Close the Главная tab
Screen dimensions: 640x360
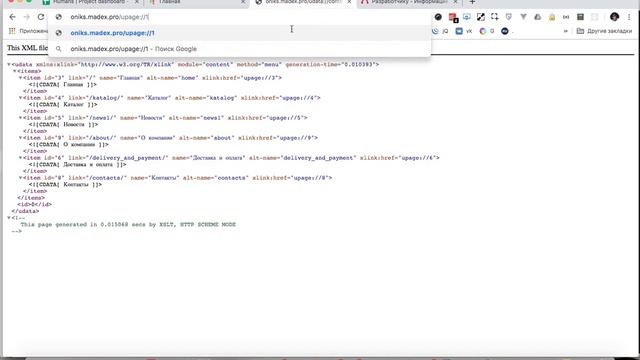243,2
